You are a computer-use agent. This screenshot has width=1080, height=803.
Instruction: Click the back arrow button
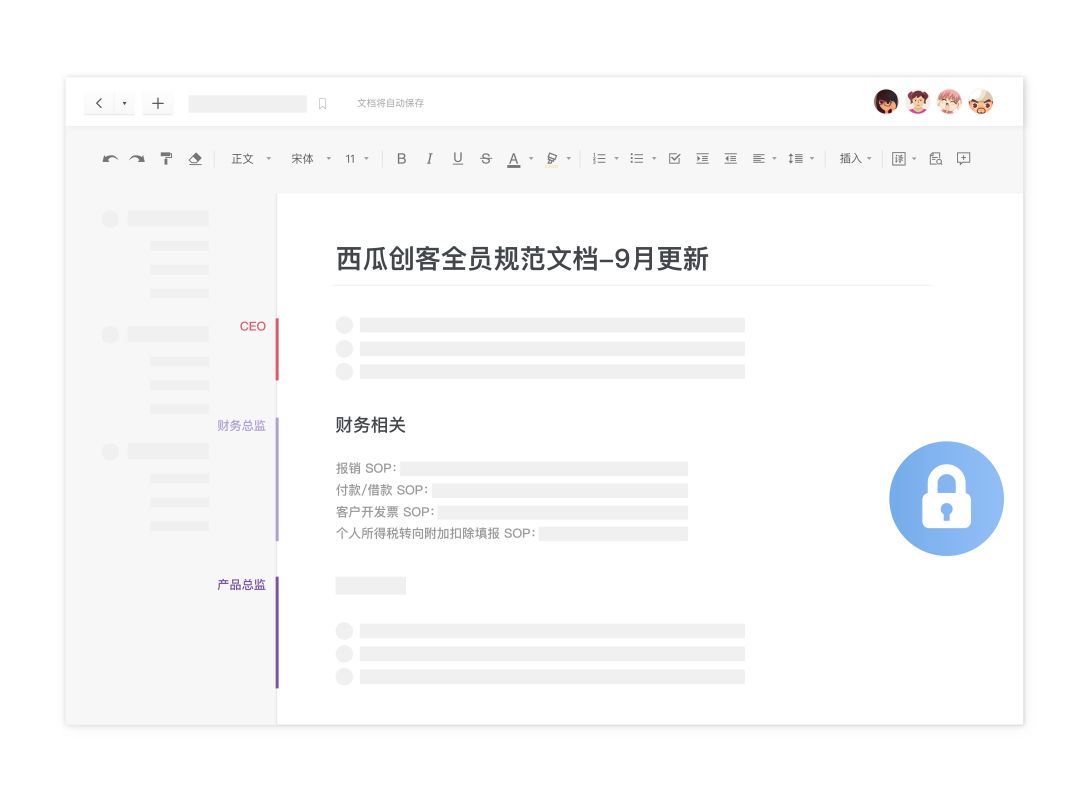click(x=99, y=103)
